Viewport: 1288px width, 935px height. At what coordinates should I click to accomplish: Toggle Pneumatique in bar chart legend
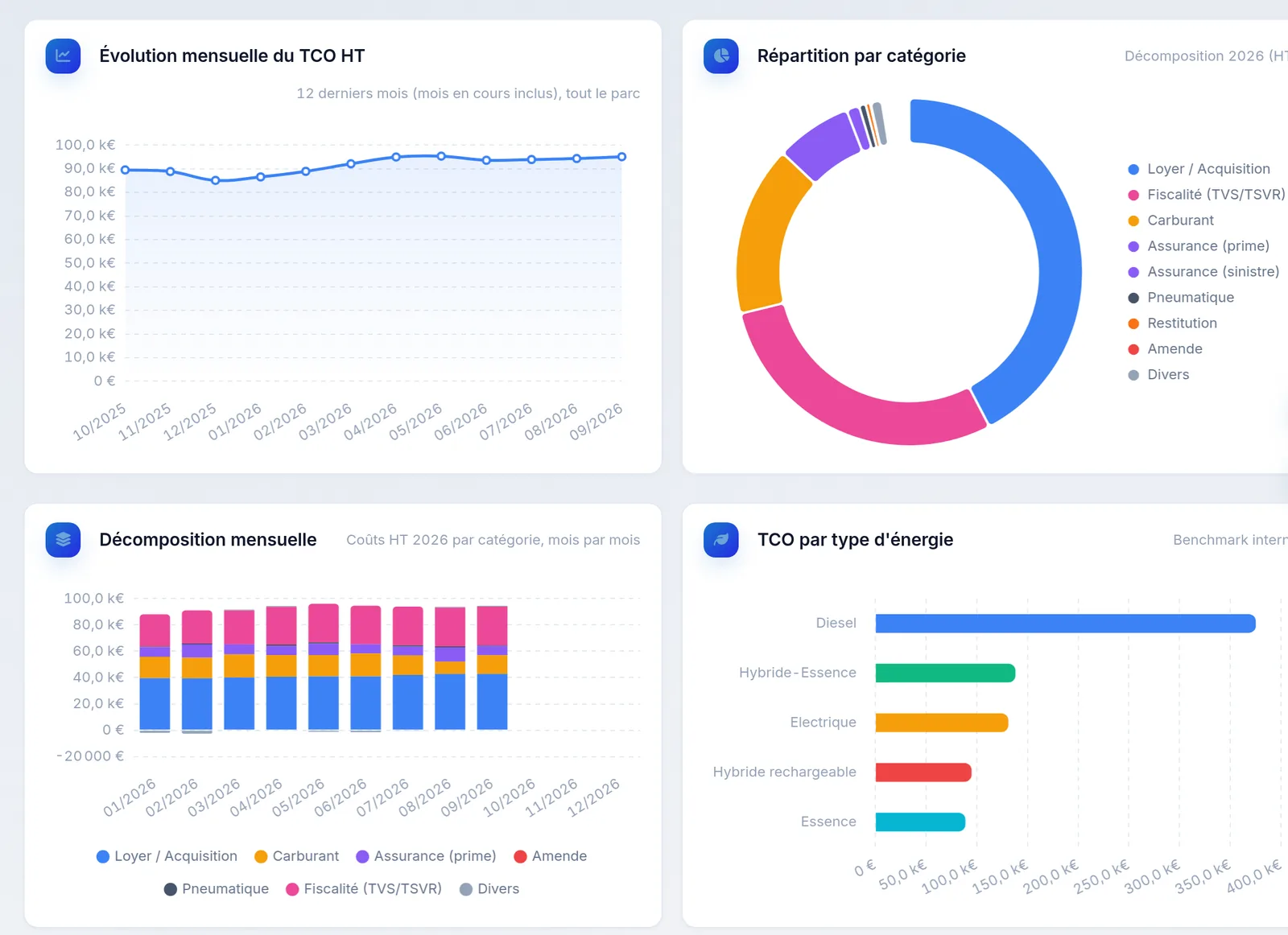tap(217, 889)
